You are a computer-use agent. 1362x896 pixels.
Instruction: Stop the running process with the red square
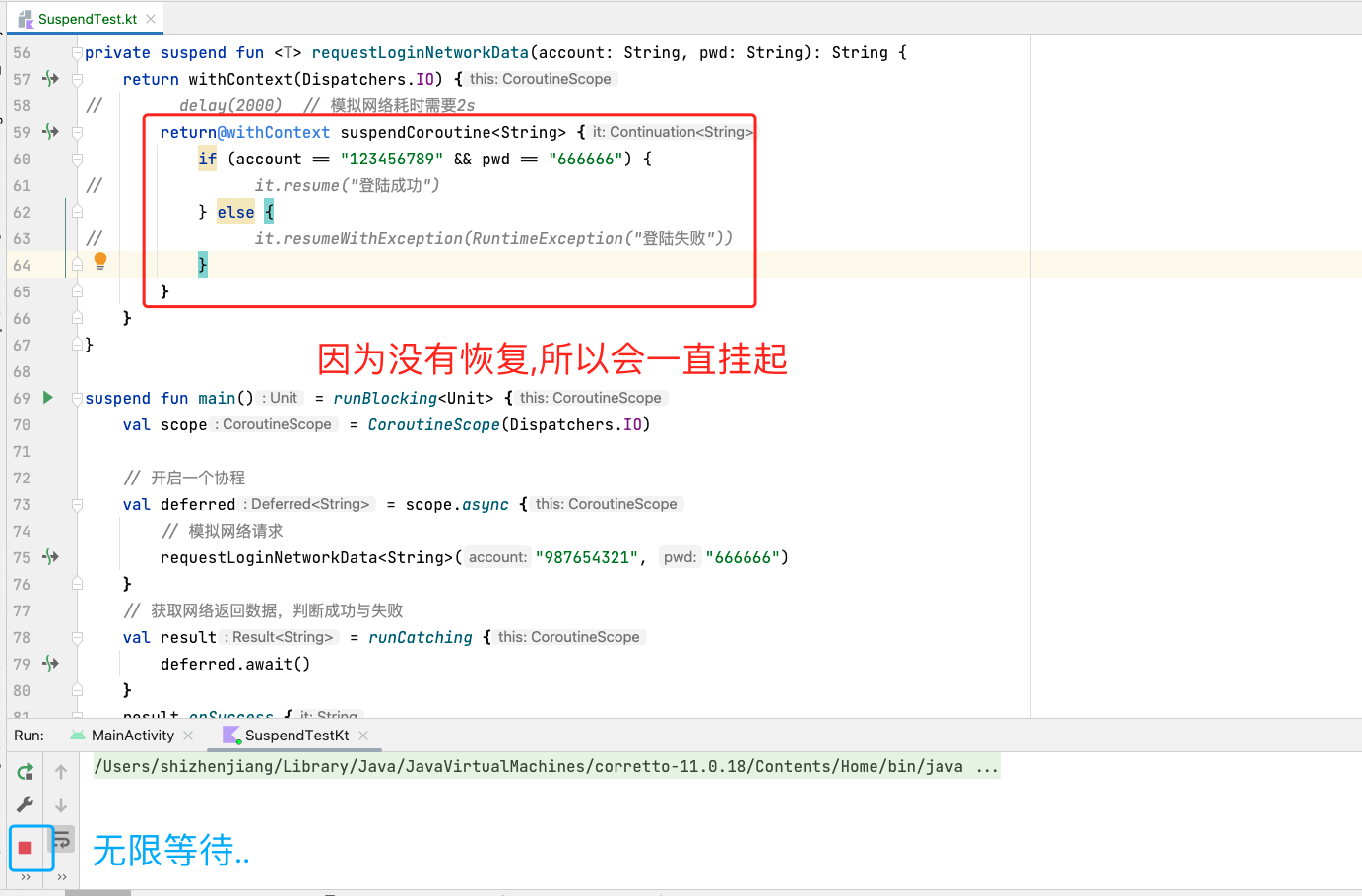[x=26, y=847]
